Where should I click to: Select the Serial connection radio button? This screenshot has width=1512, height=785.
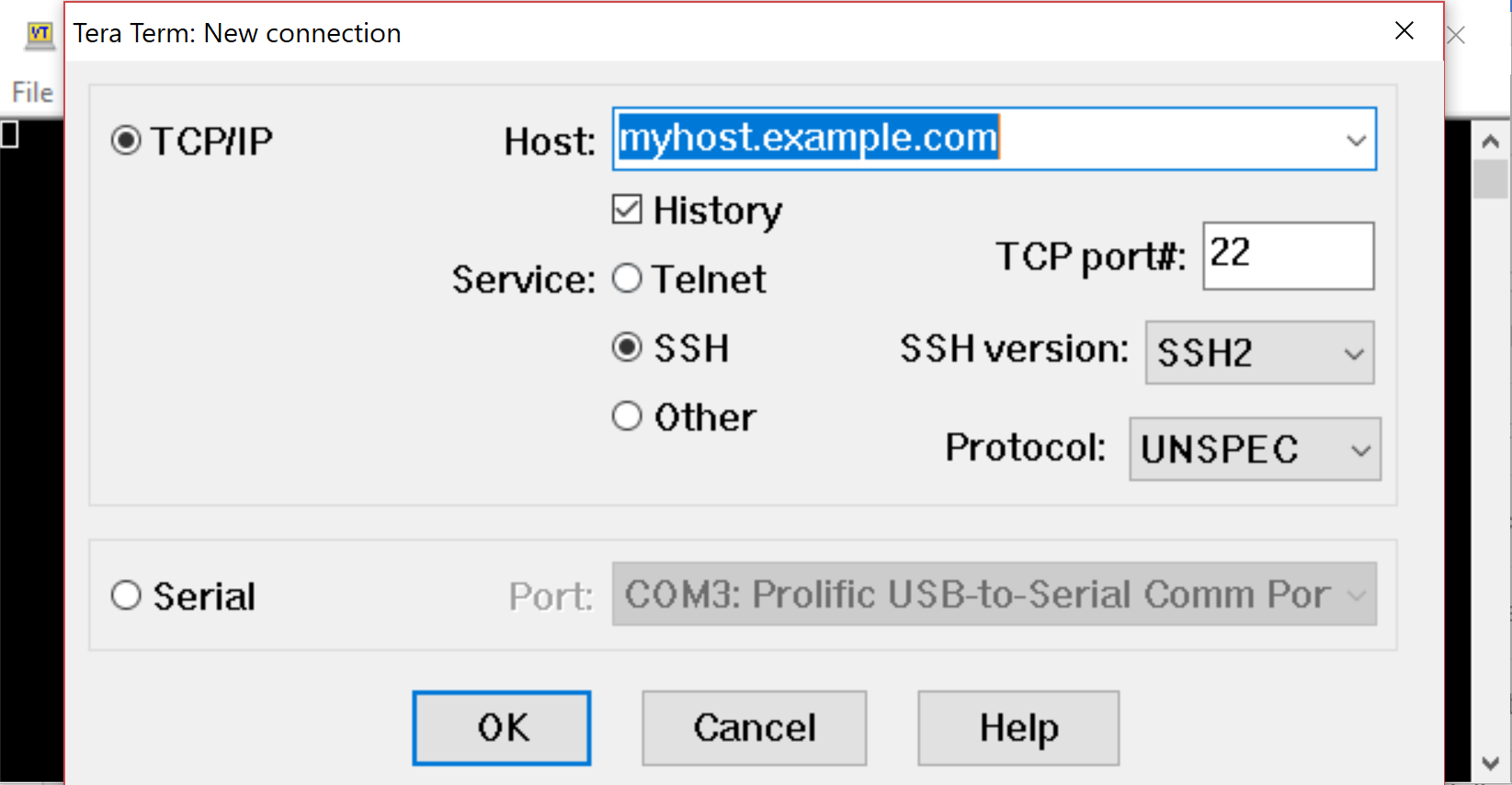(x=126, y=596)
